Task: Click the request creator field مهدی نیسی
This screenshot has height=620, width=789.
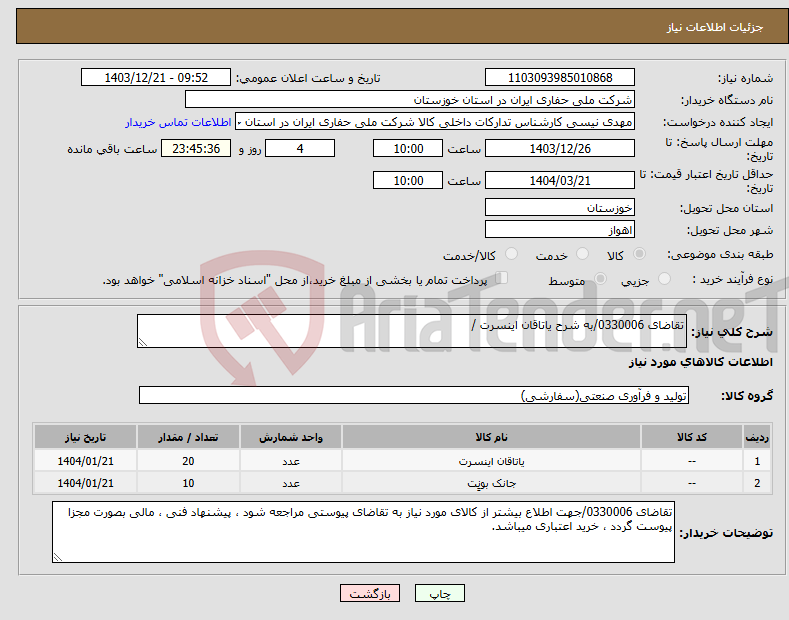Action: pyautogui.click(x=435, y=122)
